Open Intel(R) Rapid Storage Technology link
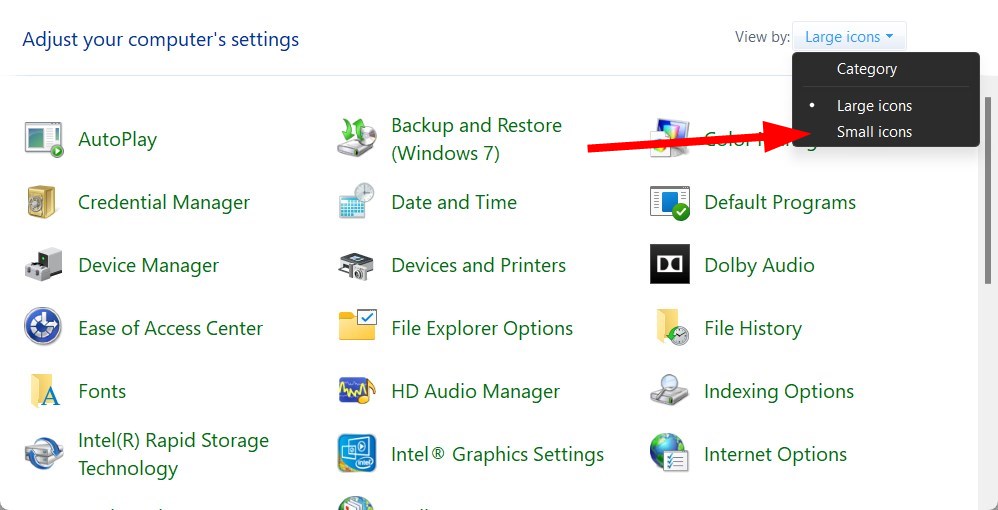This screenshot has width=998, height=510. (173, 454)
